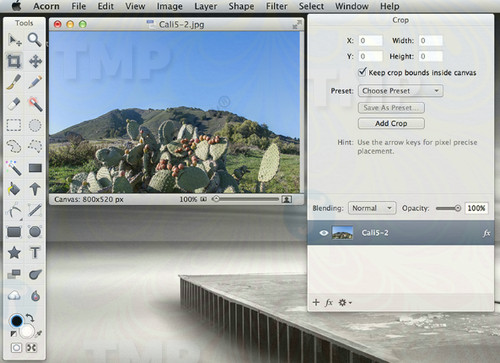Swap foreground and background colors arrow
This screenshot has width=500, height=363.
point(30,318)
